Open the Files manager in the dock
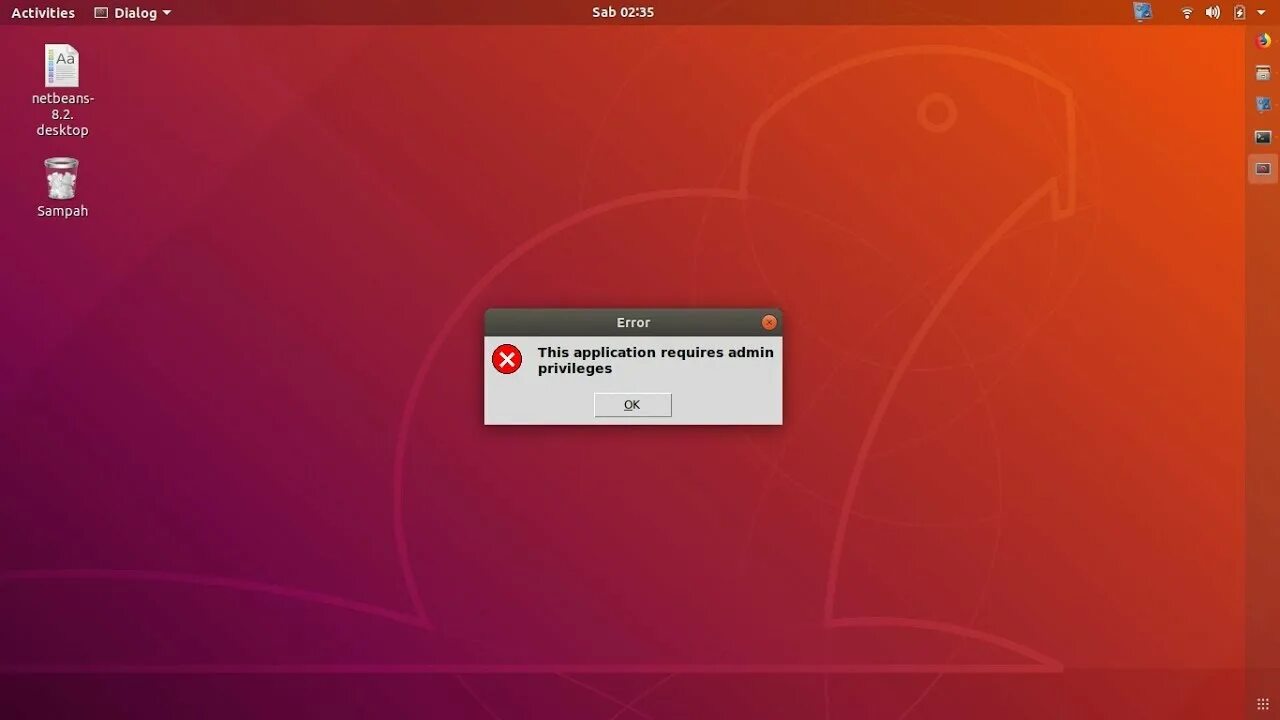The width and height of the screenshot is (1280, 720). (1263, 73)
